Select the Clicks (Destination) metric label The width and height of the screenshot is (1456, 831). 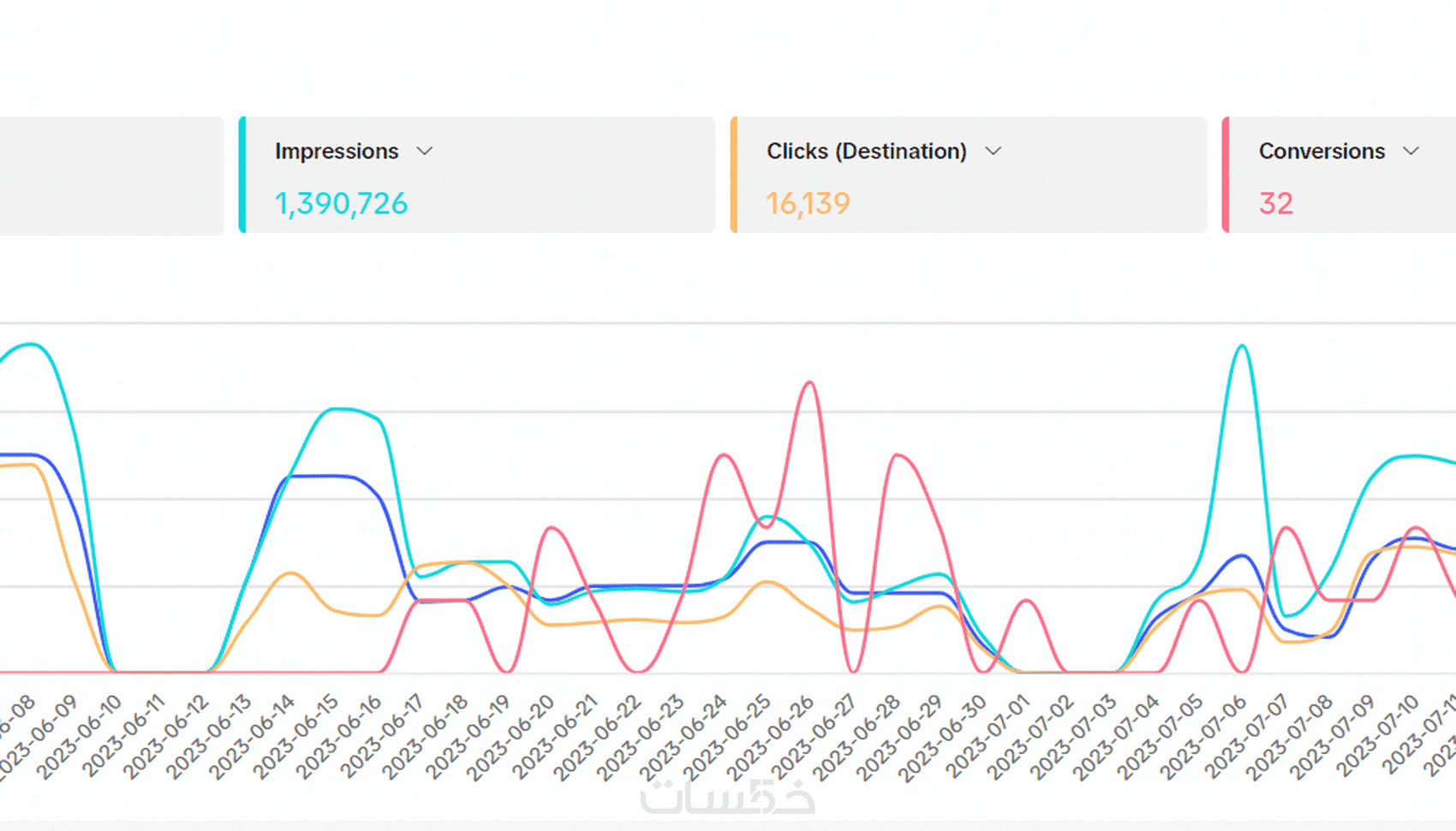pyautogui.click(x=866, y=152)
